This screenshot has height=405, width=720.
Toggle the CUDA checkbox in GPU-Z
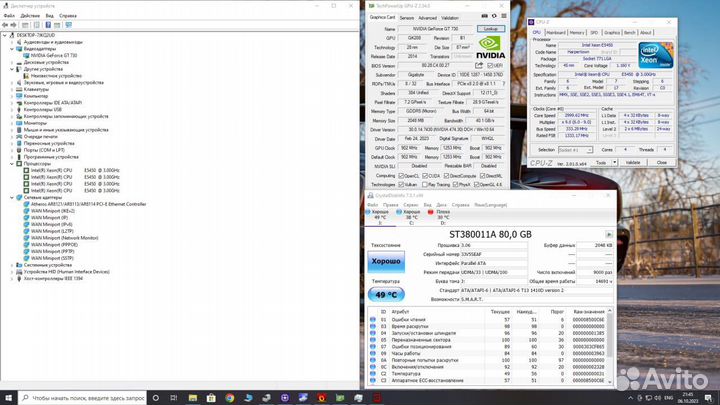(x=425, y=176)
